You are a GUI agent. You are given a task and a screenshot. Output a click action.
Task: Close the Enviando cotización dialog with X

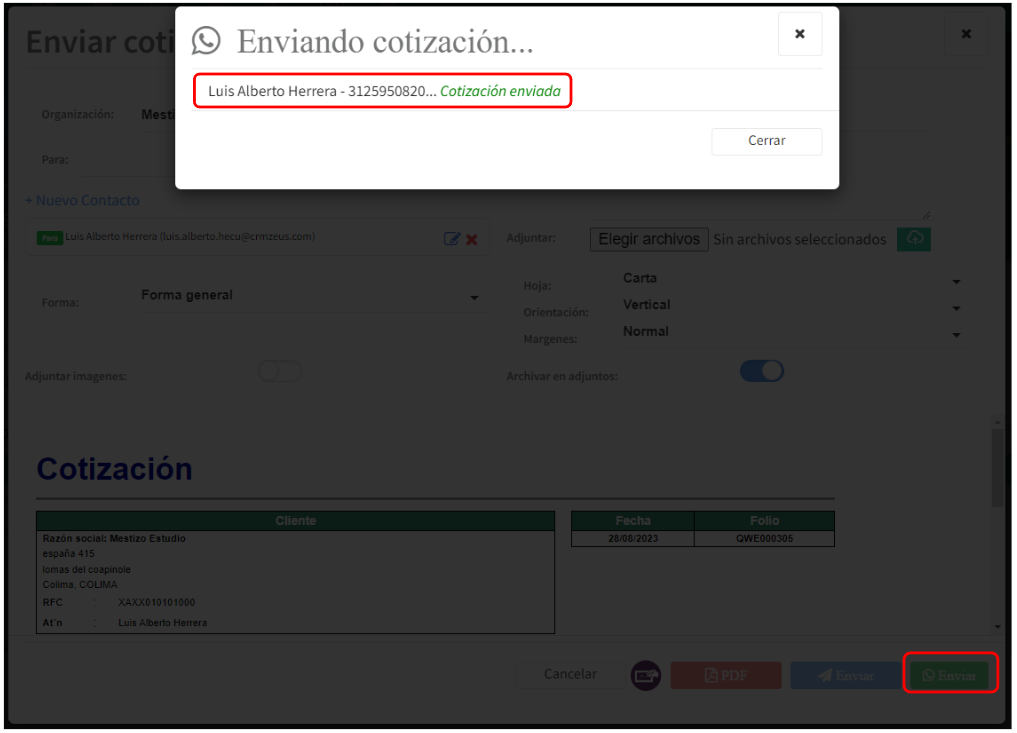(799, 34)
